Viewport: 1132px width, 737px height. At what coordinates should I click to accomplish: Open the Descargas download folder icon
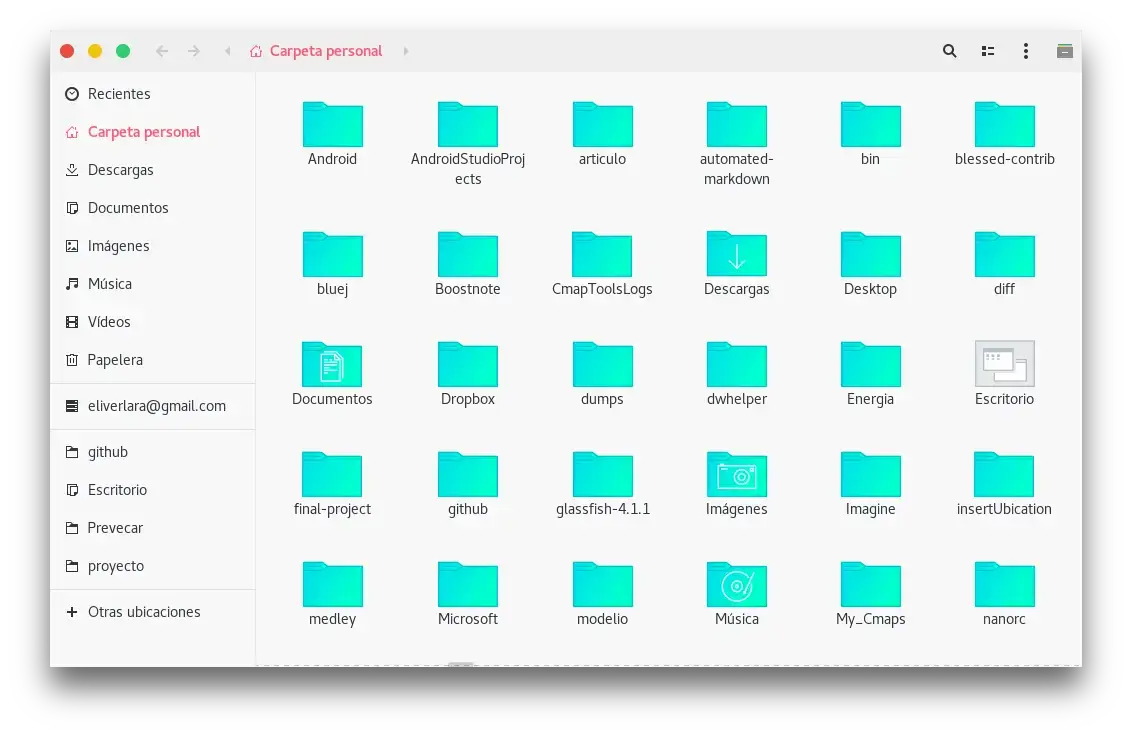736,254
